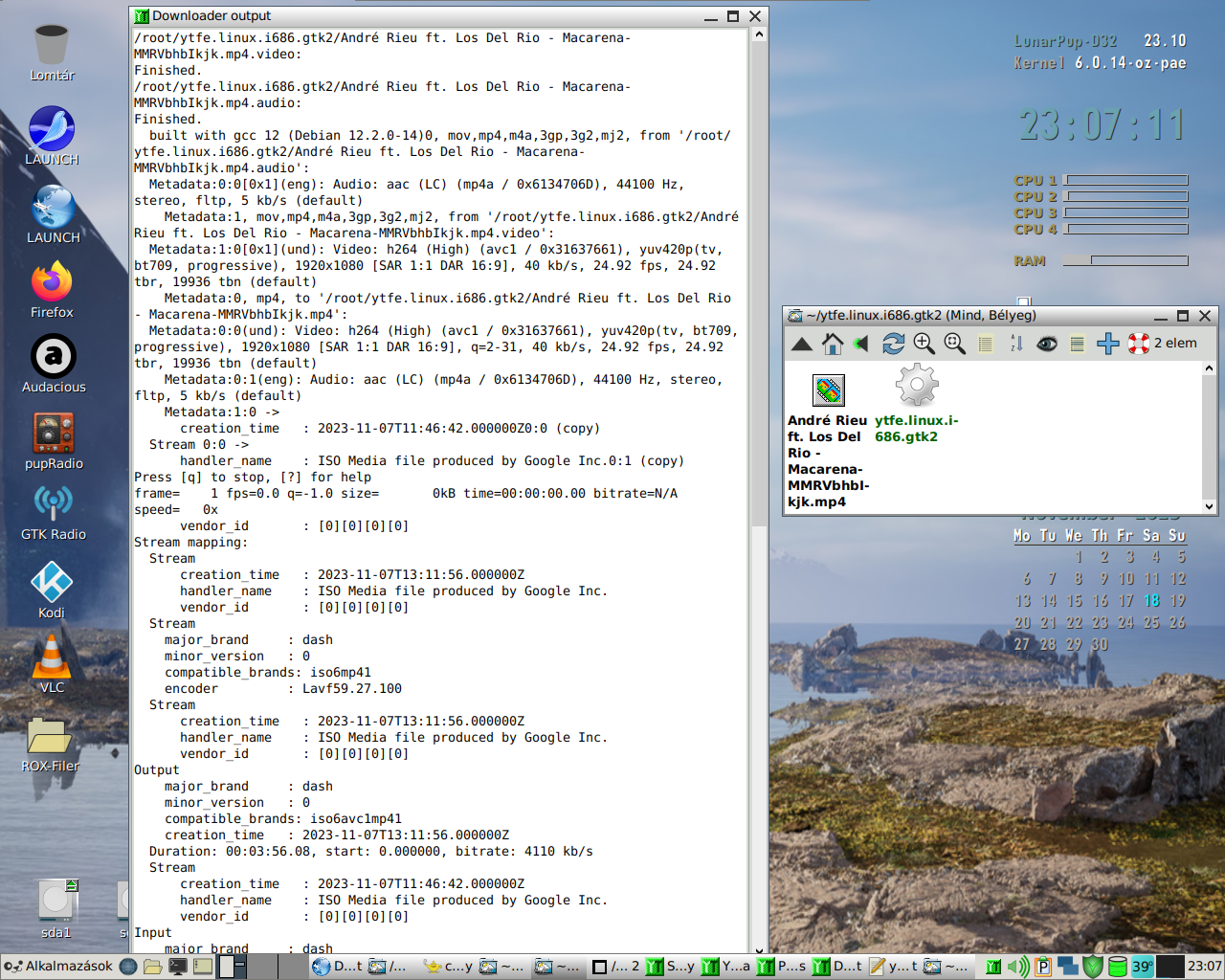Switch to the 'c...y' lamp taskbar window
Image resolution: width=1225 pixels, height=980 pixels.
(448, 967)
